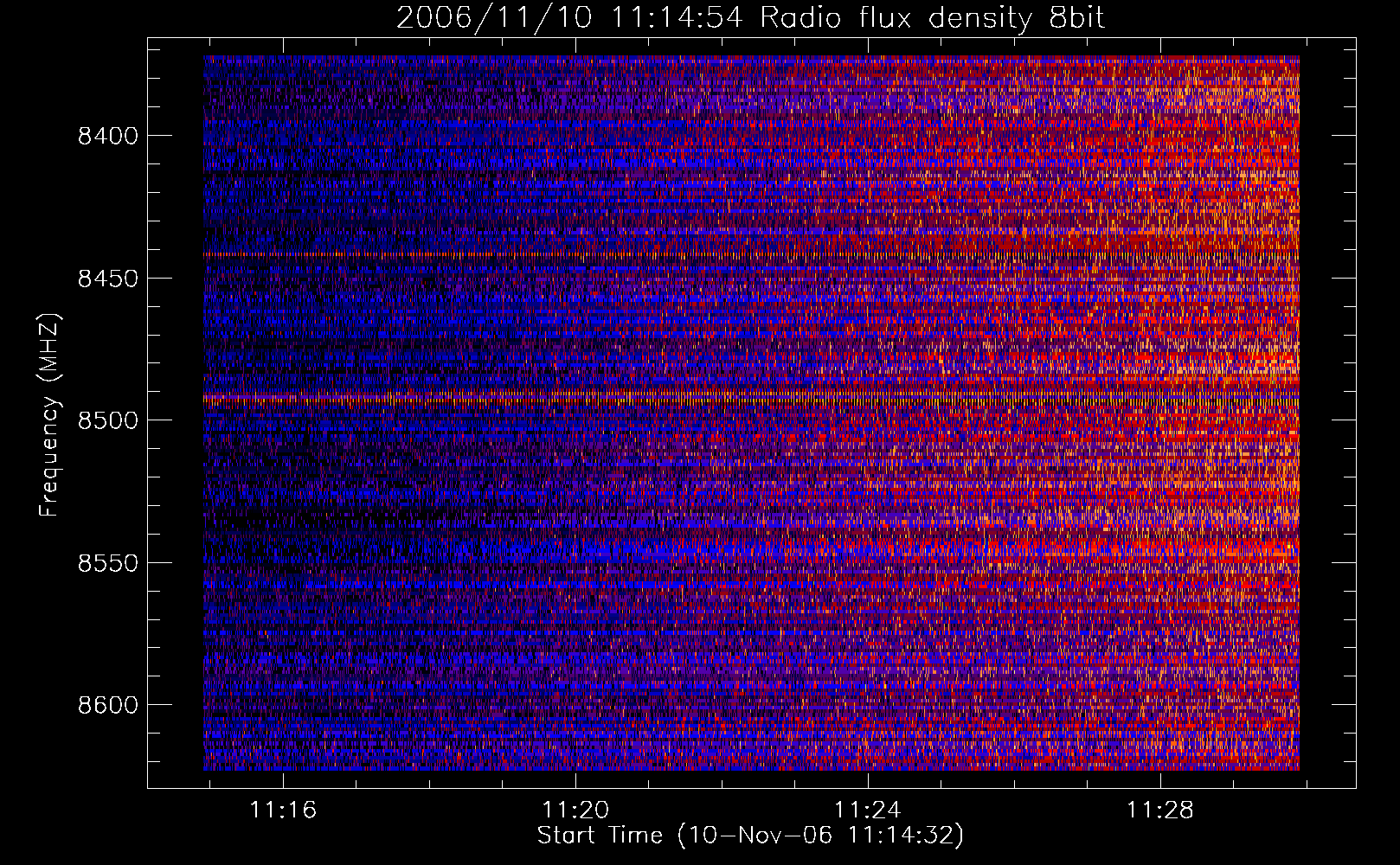Image resolution: width=1400 pixels, height=865 pixels.
Task: Click the 11:28 time tick label
Action: point(1159,811)
